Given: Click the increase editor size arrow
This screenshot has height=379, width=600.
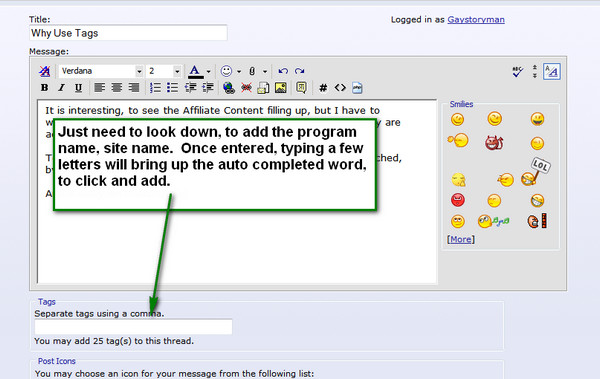Looking at the screenshot, I should (535, 75).
